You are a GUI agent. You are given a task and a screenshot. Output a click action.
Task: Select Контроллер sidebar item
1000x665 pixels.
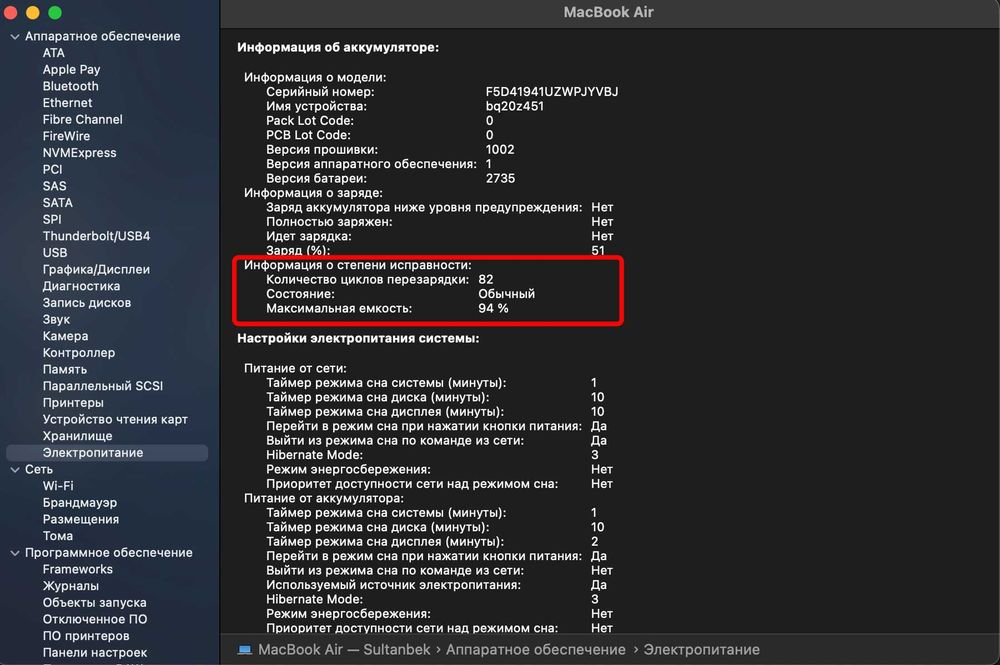(x=78, y=353)
